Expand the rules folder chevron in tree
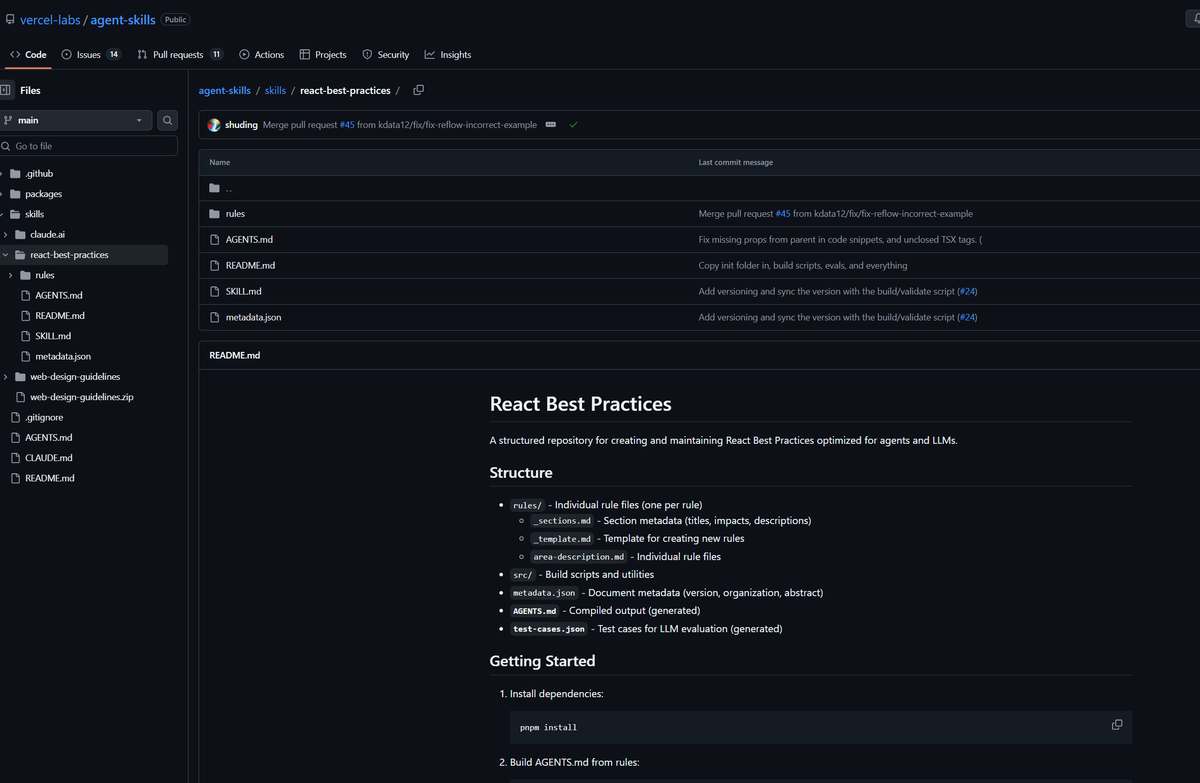The height and width of the screenshot is (783, 1200). 10,275
